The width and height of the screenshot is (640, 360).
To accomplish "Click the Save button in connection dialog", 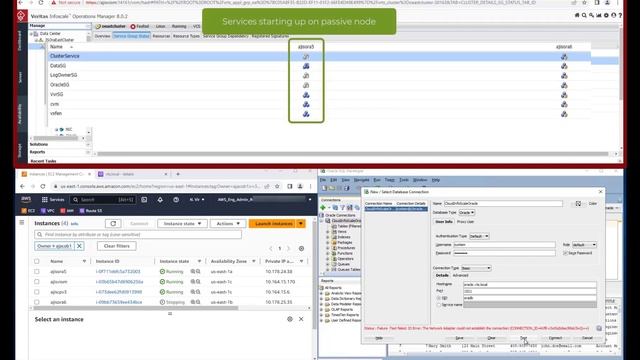I will (x=459, y=338).
